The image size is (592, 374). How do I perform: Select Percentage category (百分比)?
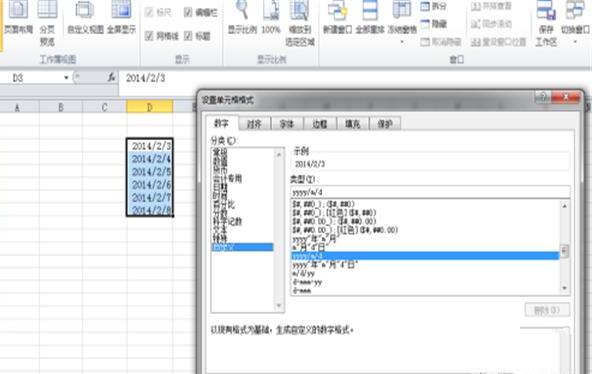(224, 204)
